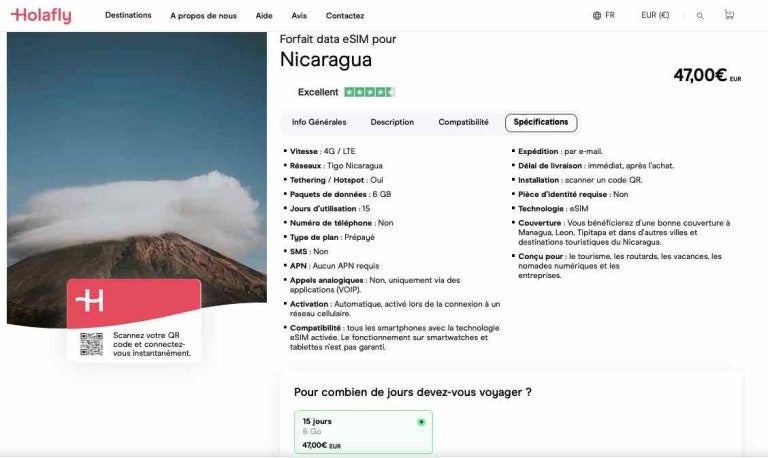
Task: Click the globe language icon
Action: click(597, 15)
